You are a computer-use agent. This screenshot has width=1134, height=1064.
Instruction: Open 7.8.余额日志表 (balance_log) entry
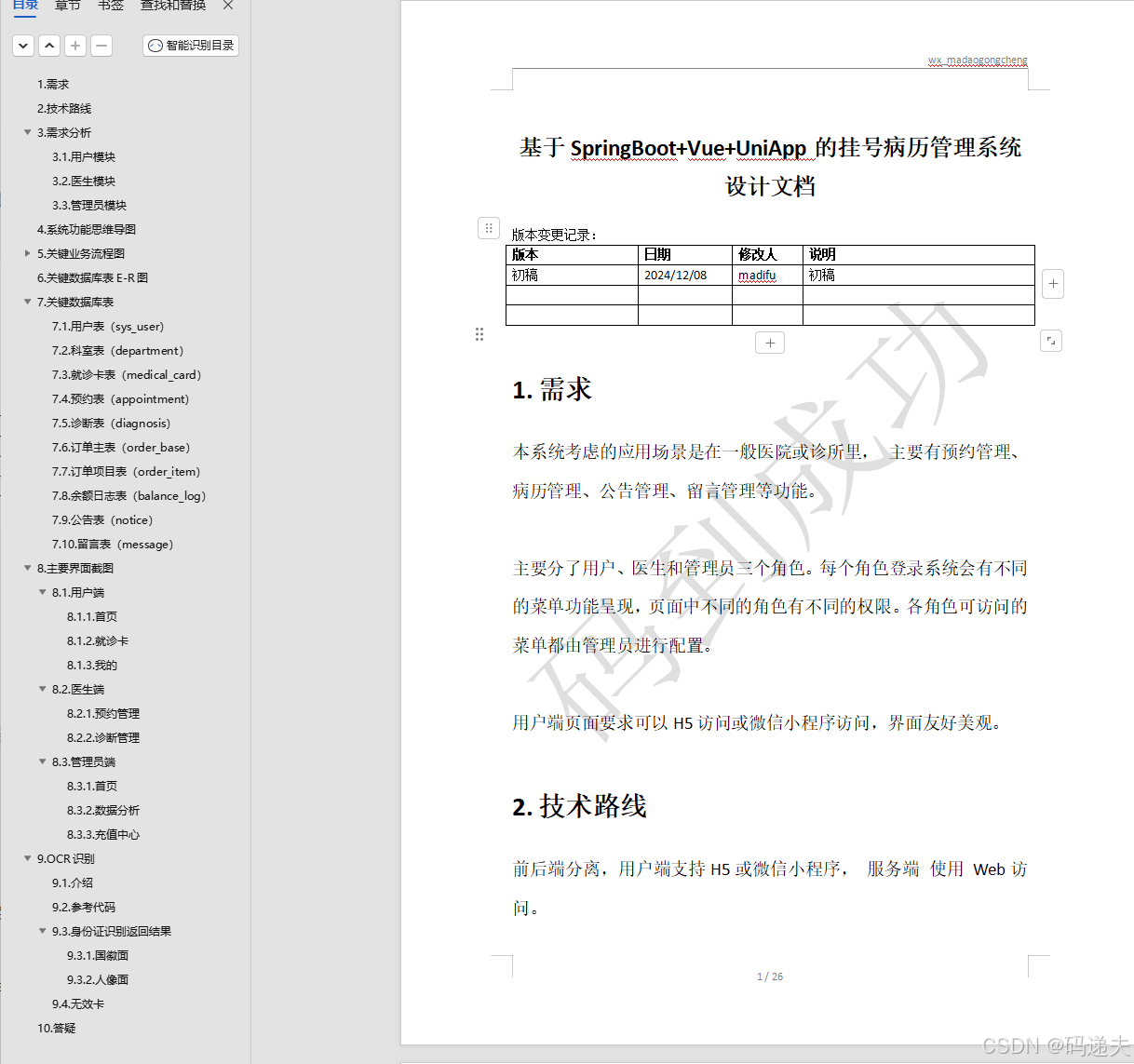click(129, 495)
